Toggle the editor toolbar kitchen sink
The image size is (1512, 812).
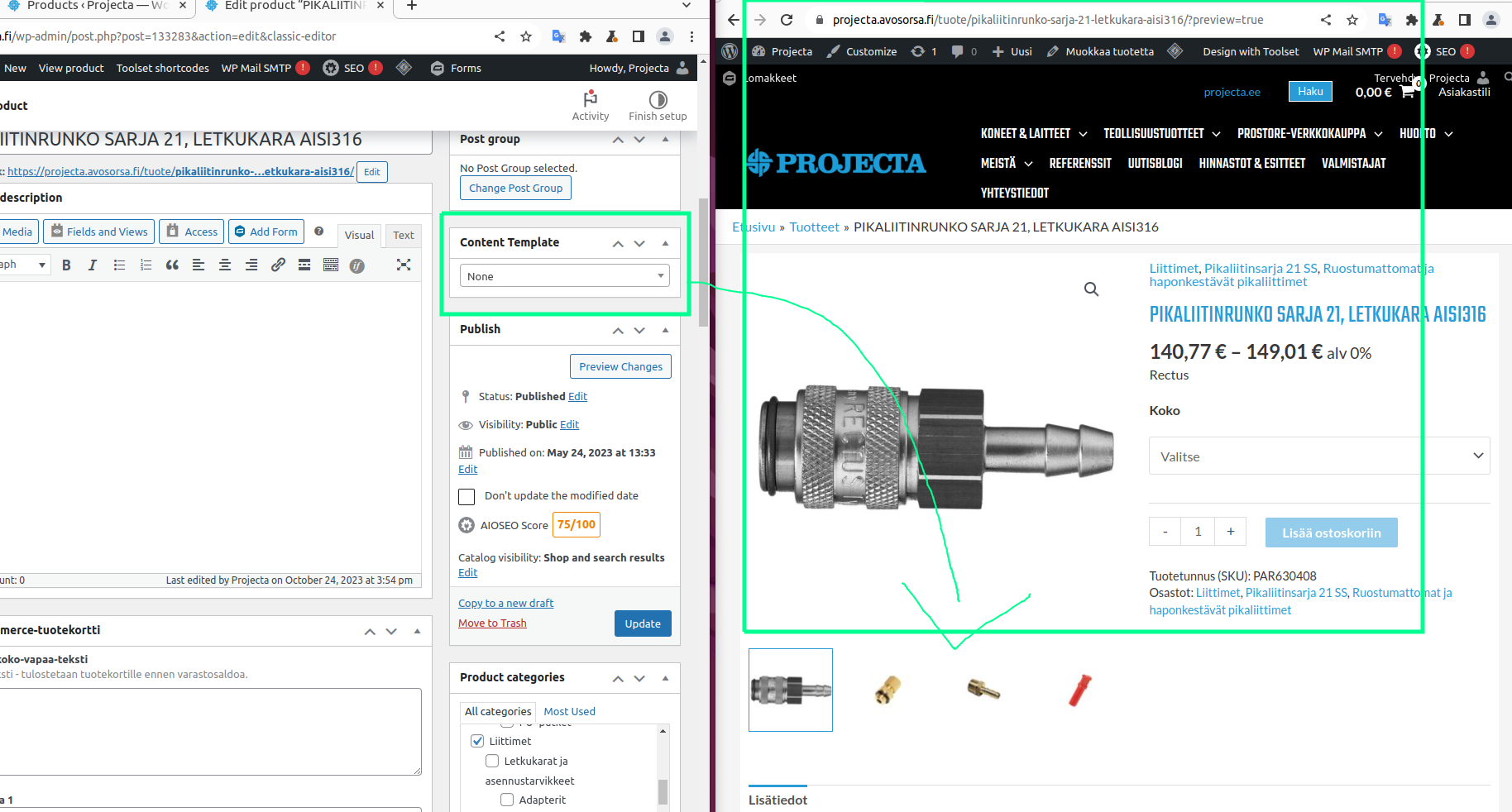(331, 265)
